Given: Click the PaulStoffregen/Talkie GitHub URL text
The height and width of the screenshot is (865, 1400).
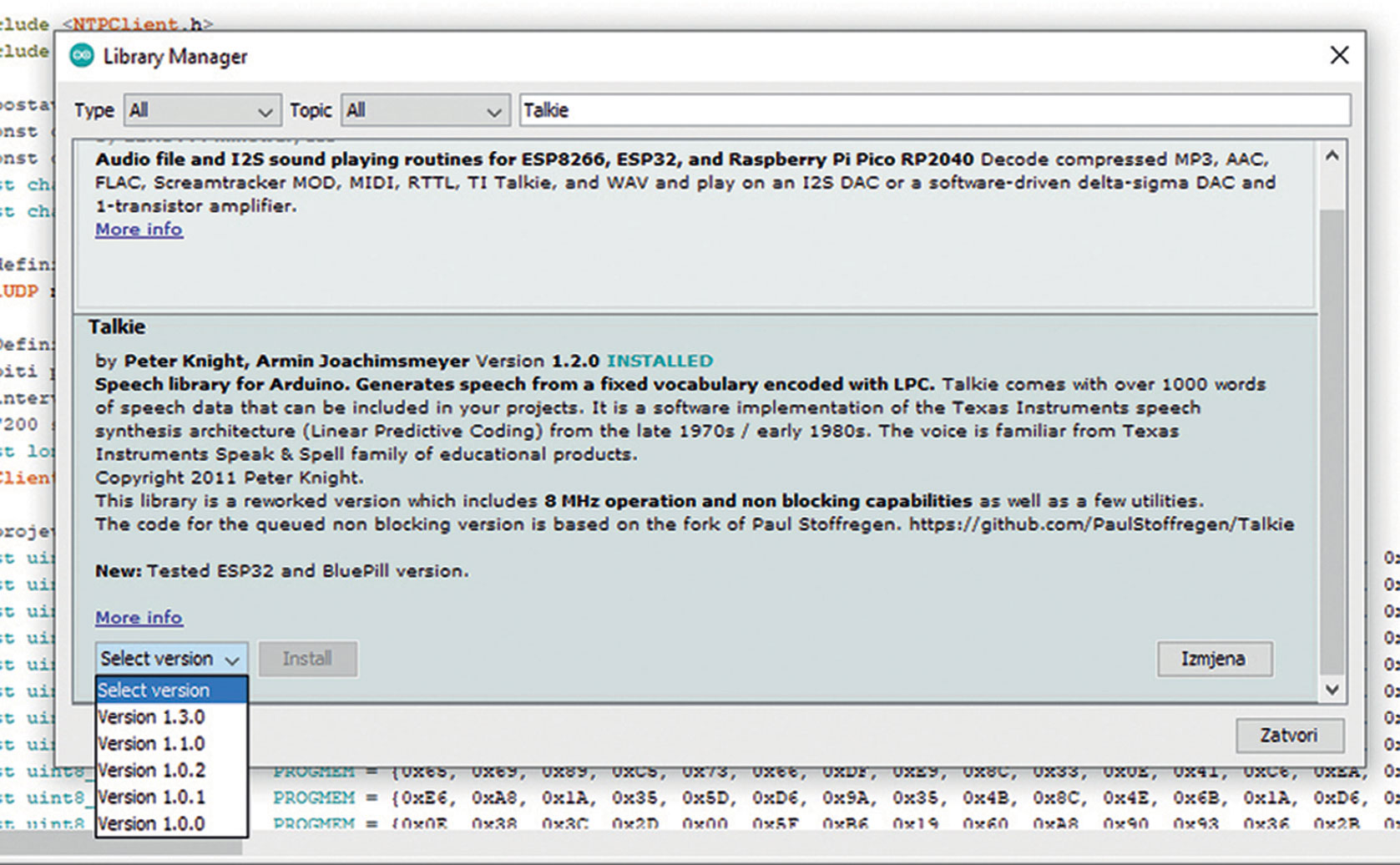Looking at the screenshot, I should click(1101, 524).
